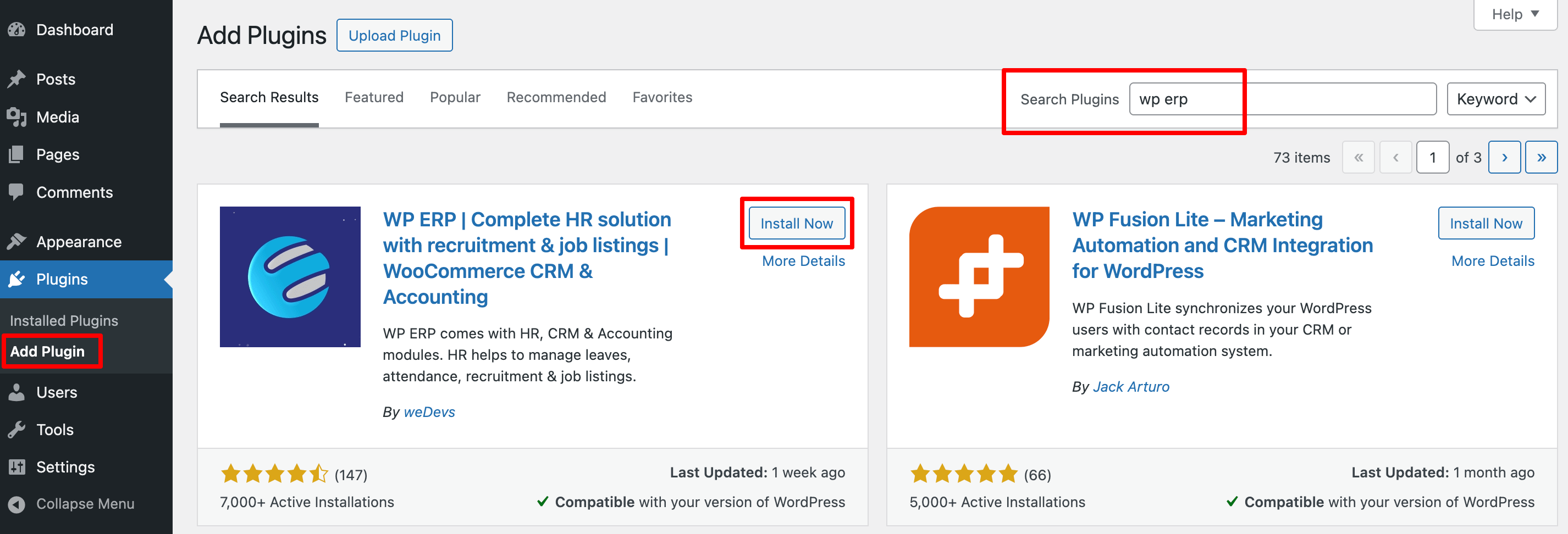Open Installed Plugins submenu item
The height and width of the screenshot is (534, 1568).
click(64, 320)
